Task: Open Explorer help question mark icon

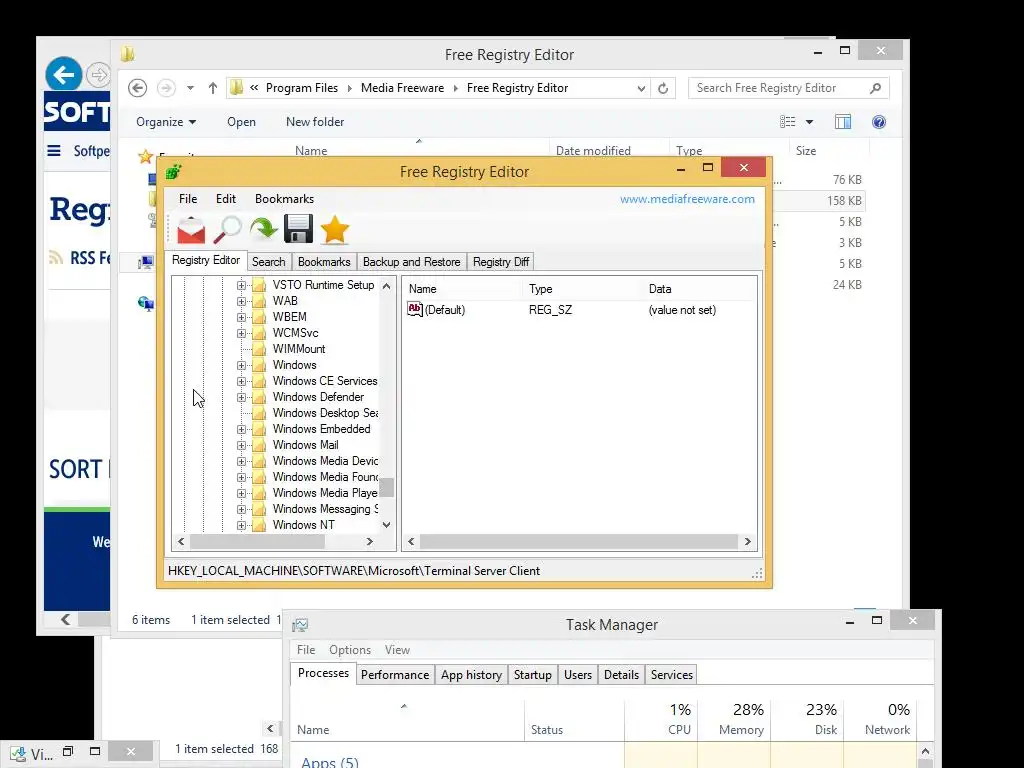Action: pos(879,122)
